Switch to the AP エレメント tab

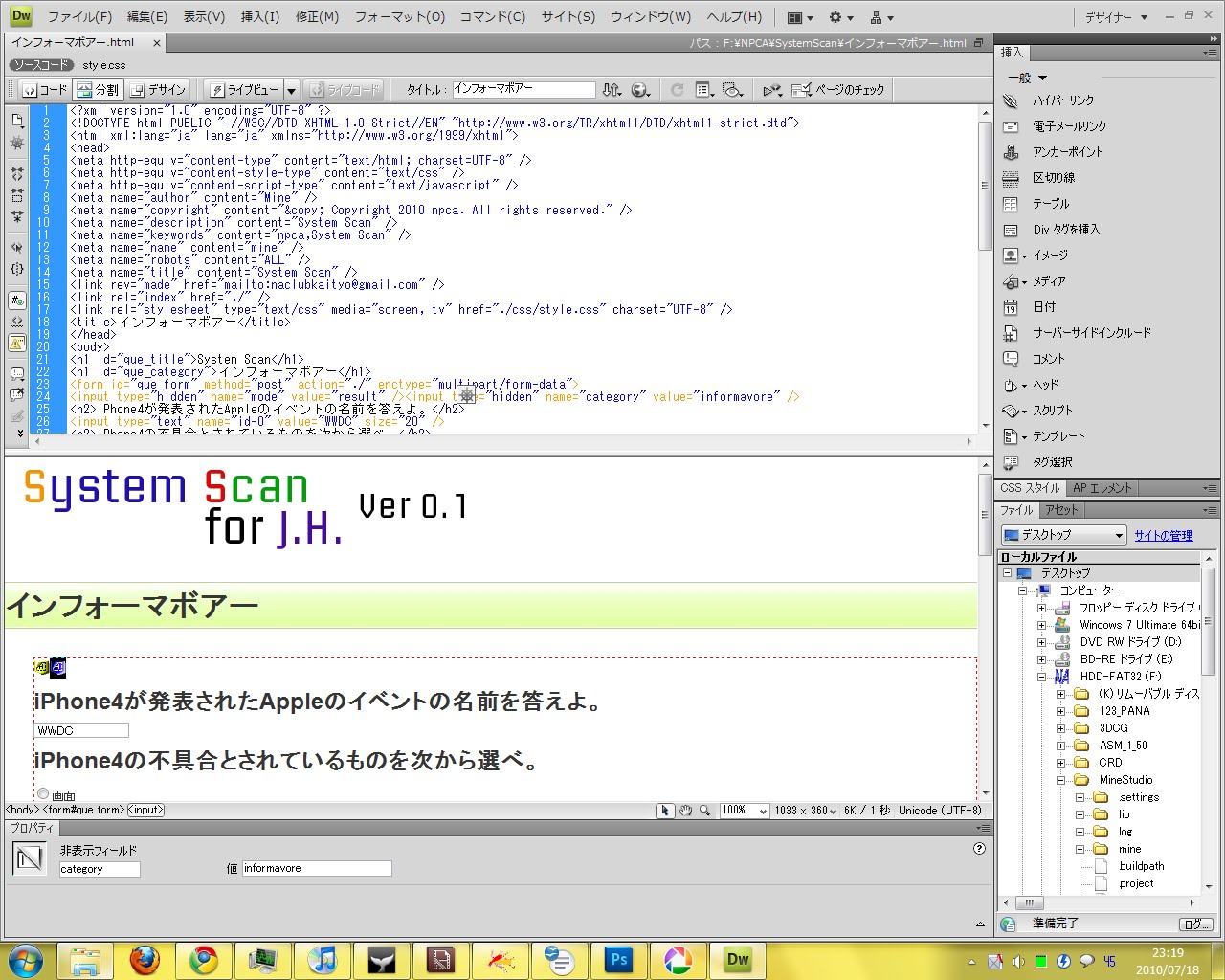tap(1102, 488)
